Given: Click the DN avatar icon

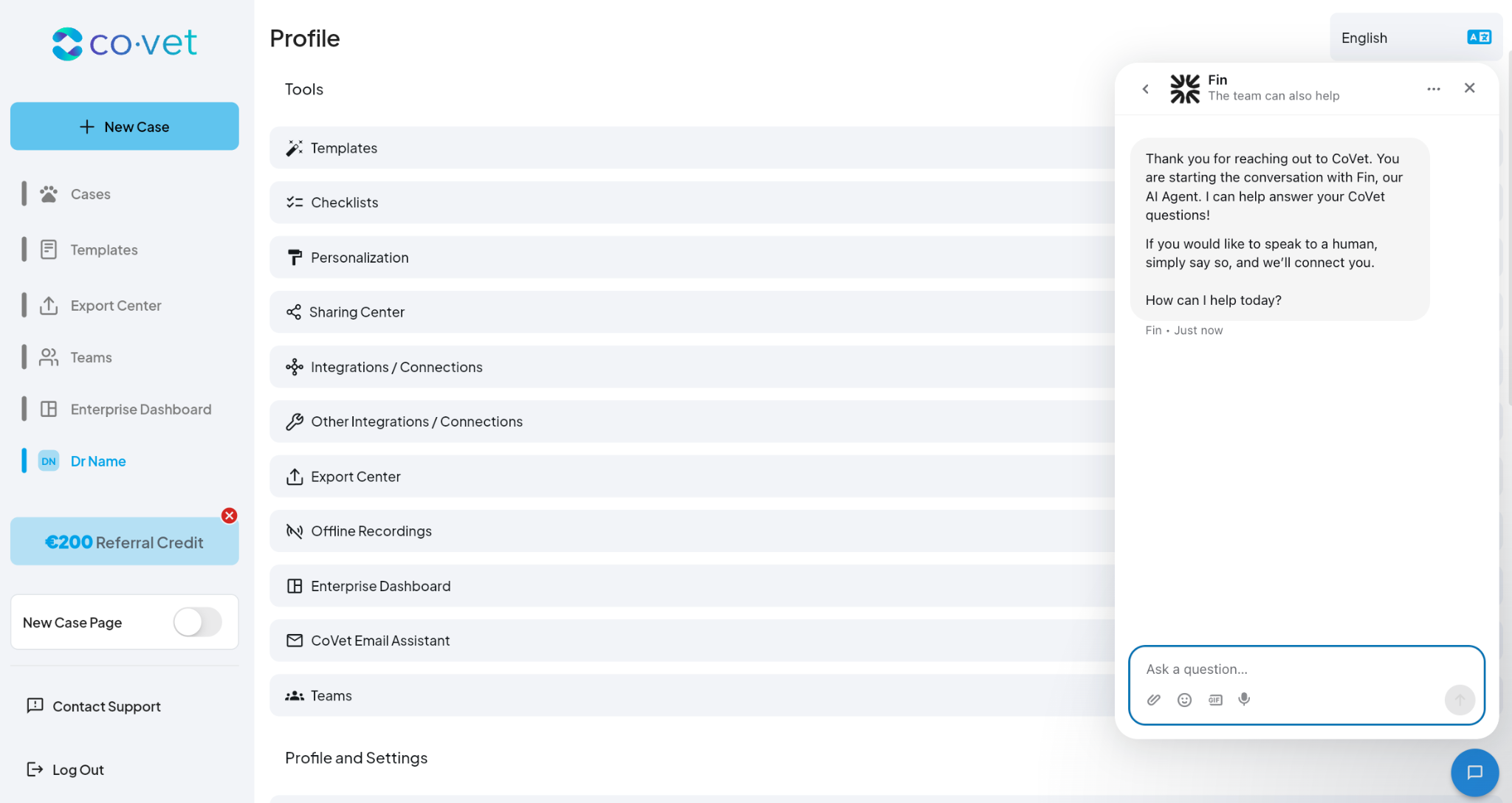Looking at the screenshot, I should click(x=49, y=461).
